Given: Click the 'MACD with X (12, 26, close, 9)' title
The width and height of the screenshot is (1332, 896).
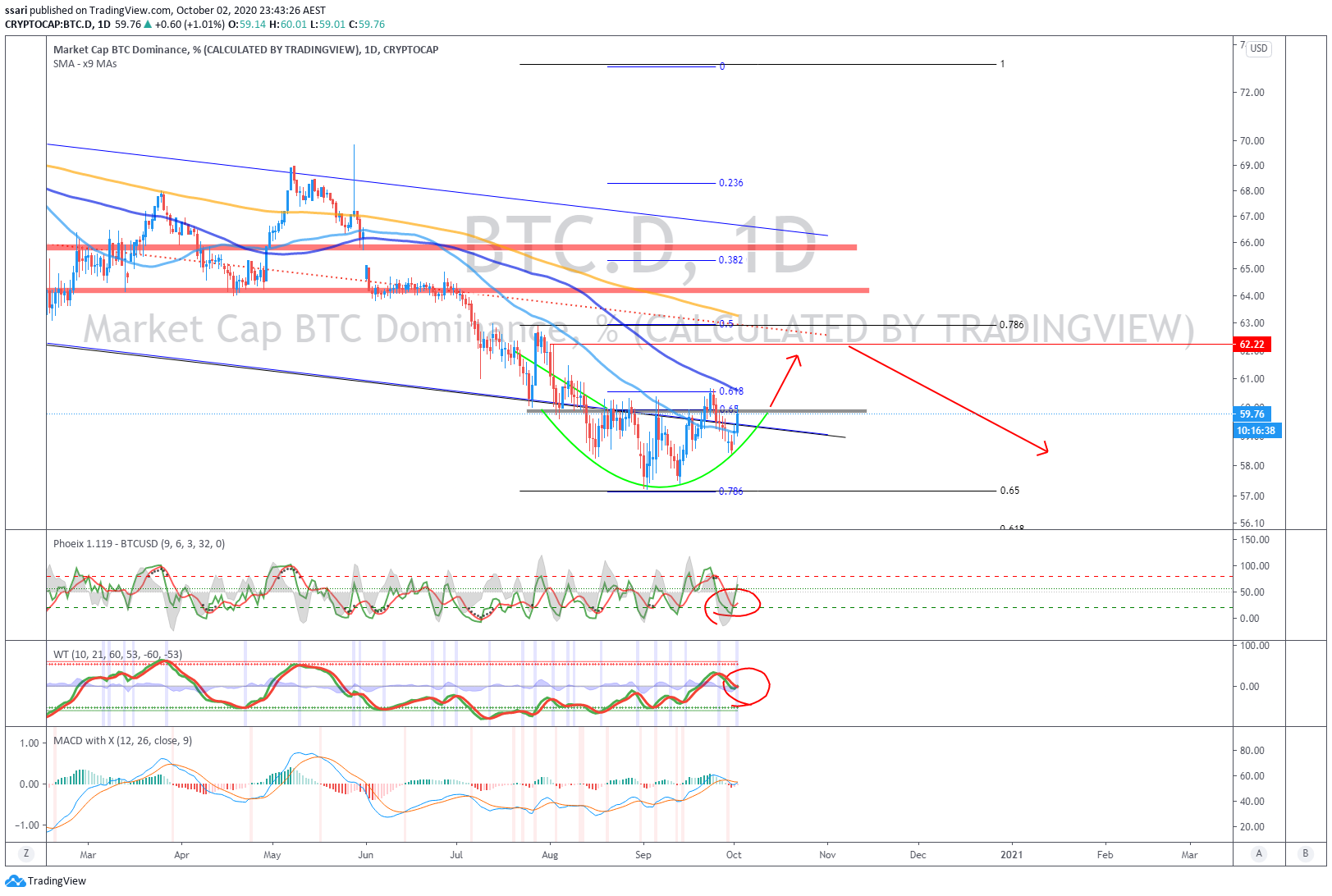Looking at the screenshot, I should point(123,741).
